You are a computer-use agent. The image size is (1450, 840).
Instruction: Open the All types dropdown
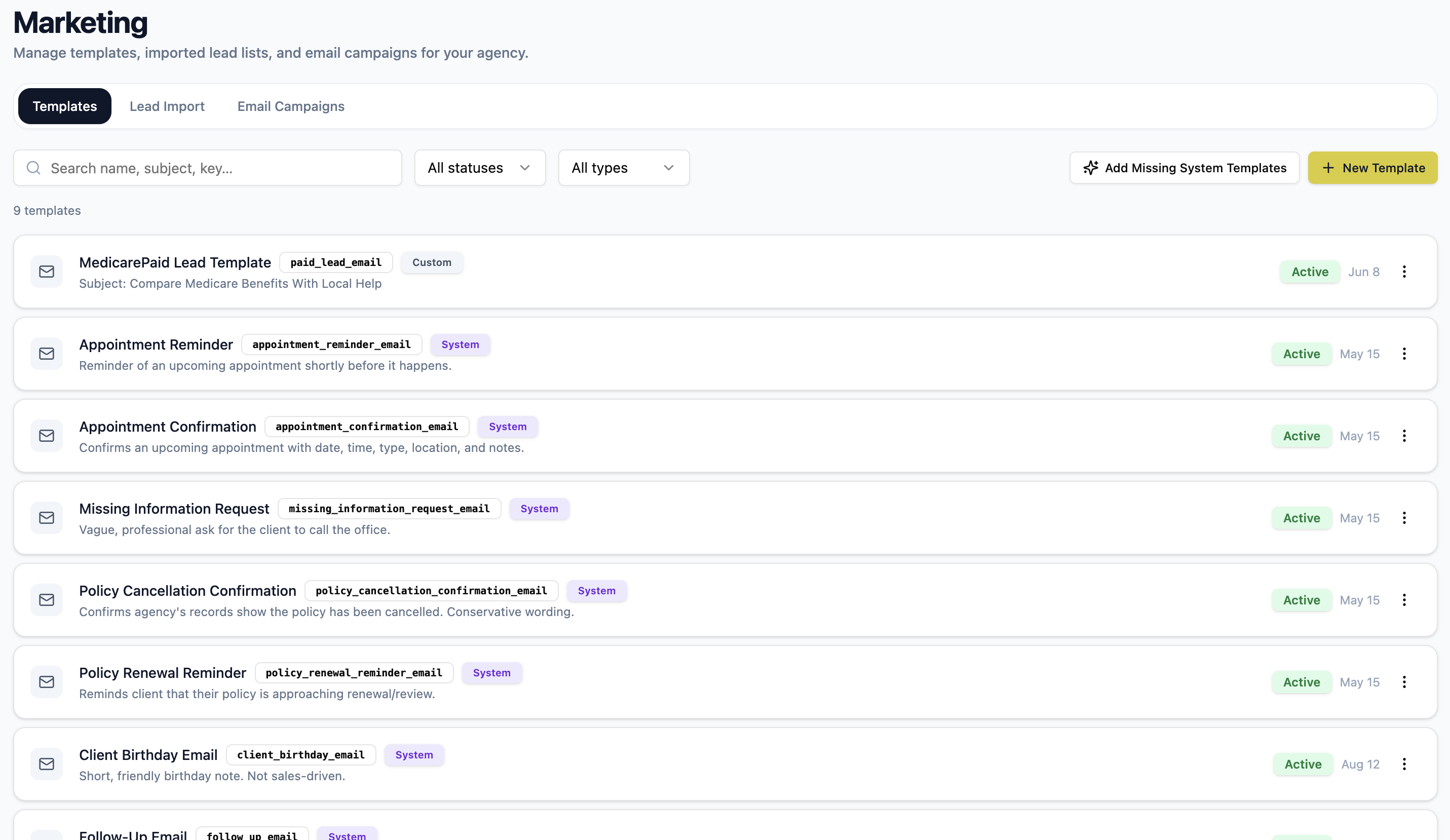(x=624, y=168)
